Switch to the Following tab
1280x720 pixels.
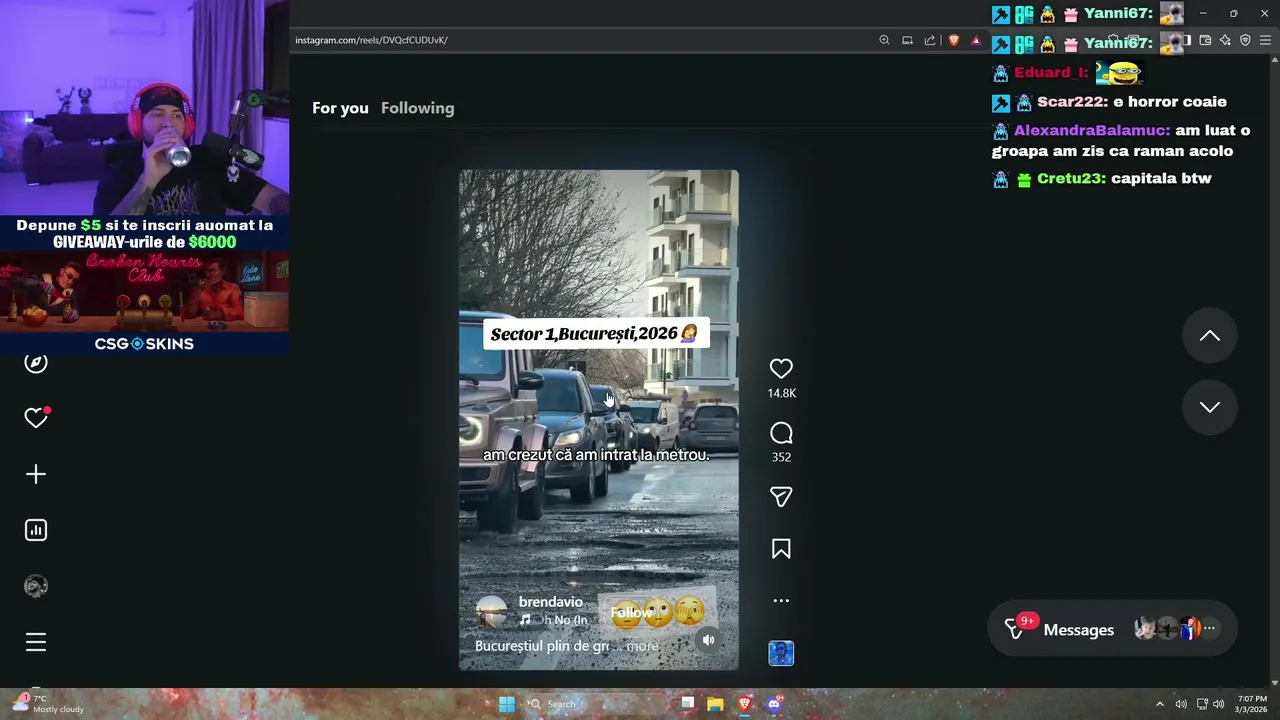coord(417,108)
